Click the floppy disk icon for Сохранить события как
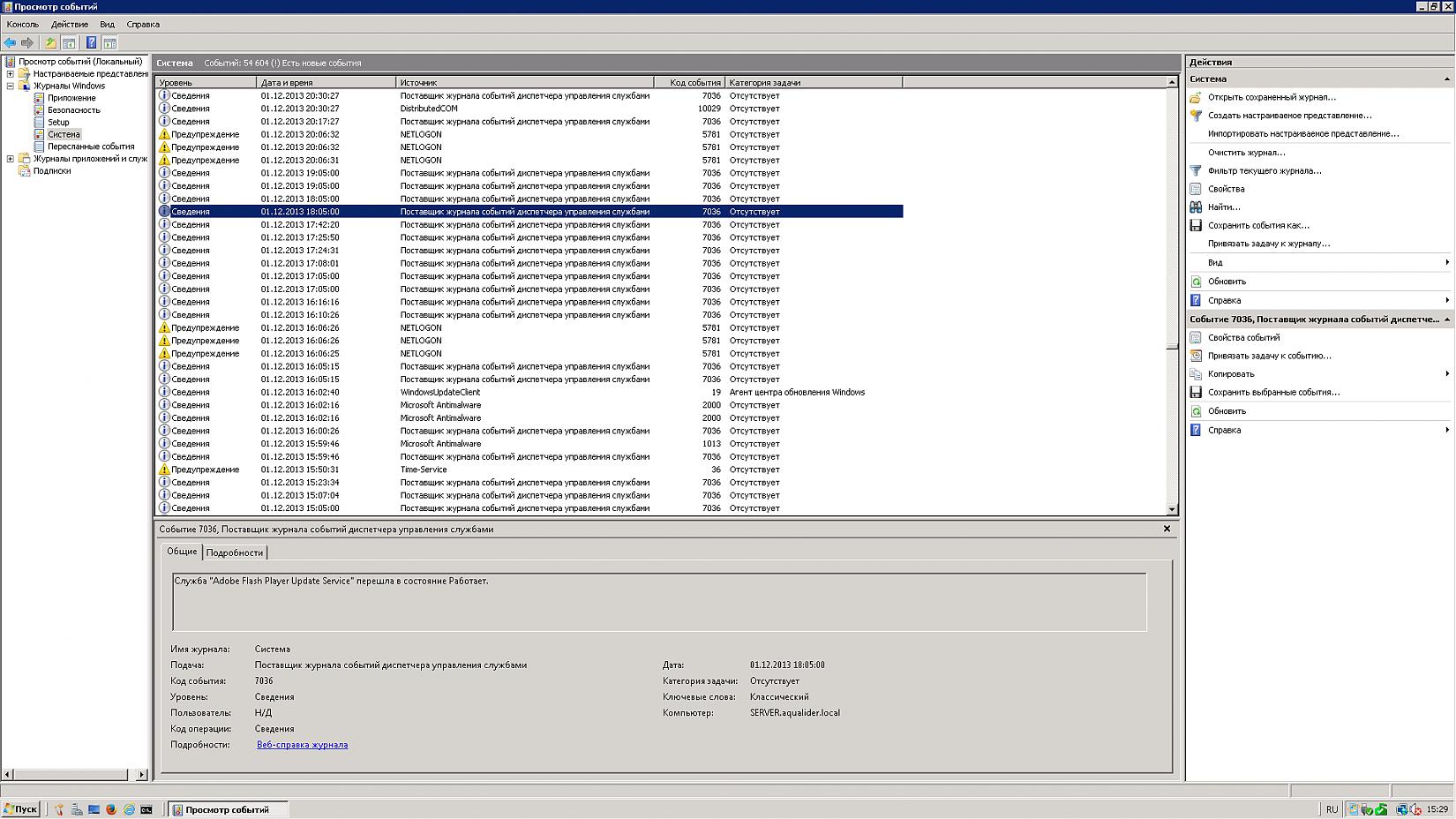The width and height of the screenshot is (1456, 819). click(x=1196, y=225)
